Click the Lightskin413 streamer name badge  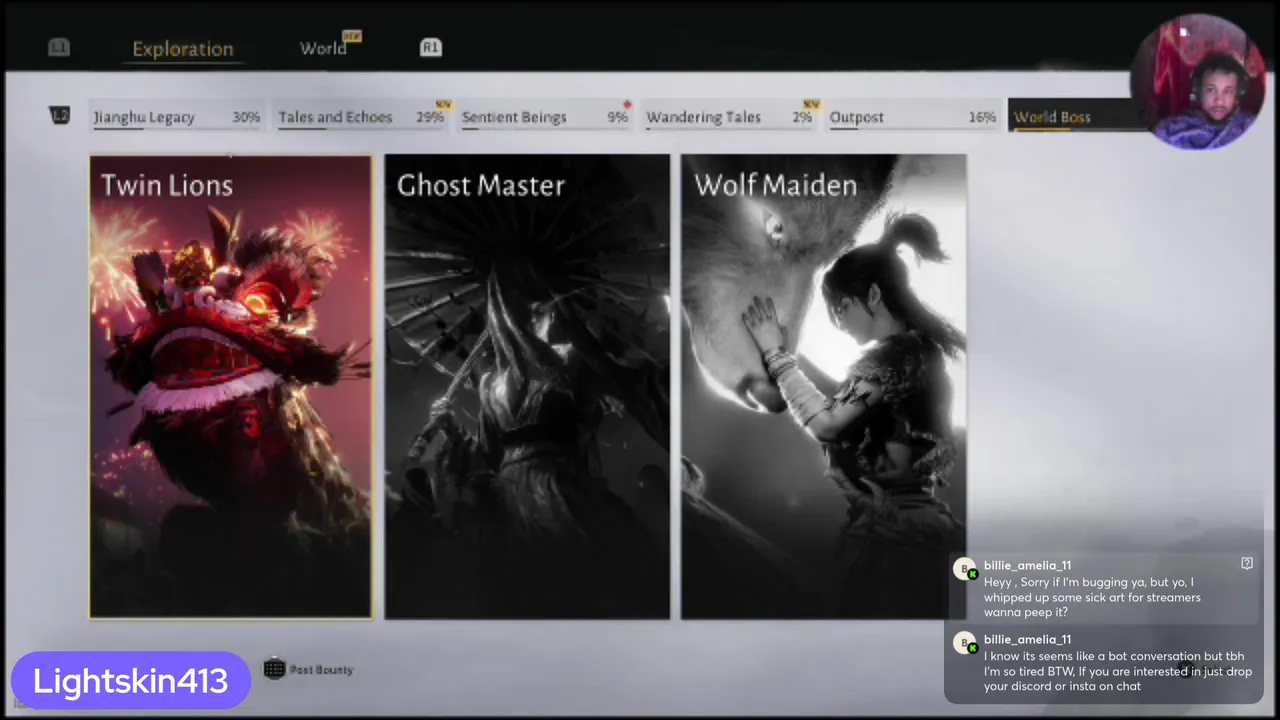[130, 681]
